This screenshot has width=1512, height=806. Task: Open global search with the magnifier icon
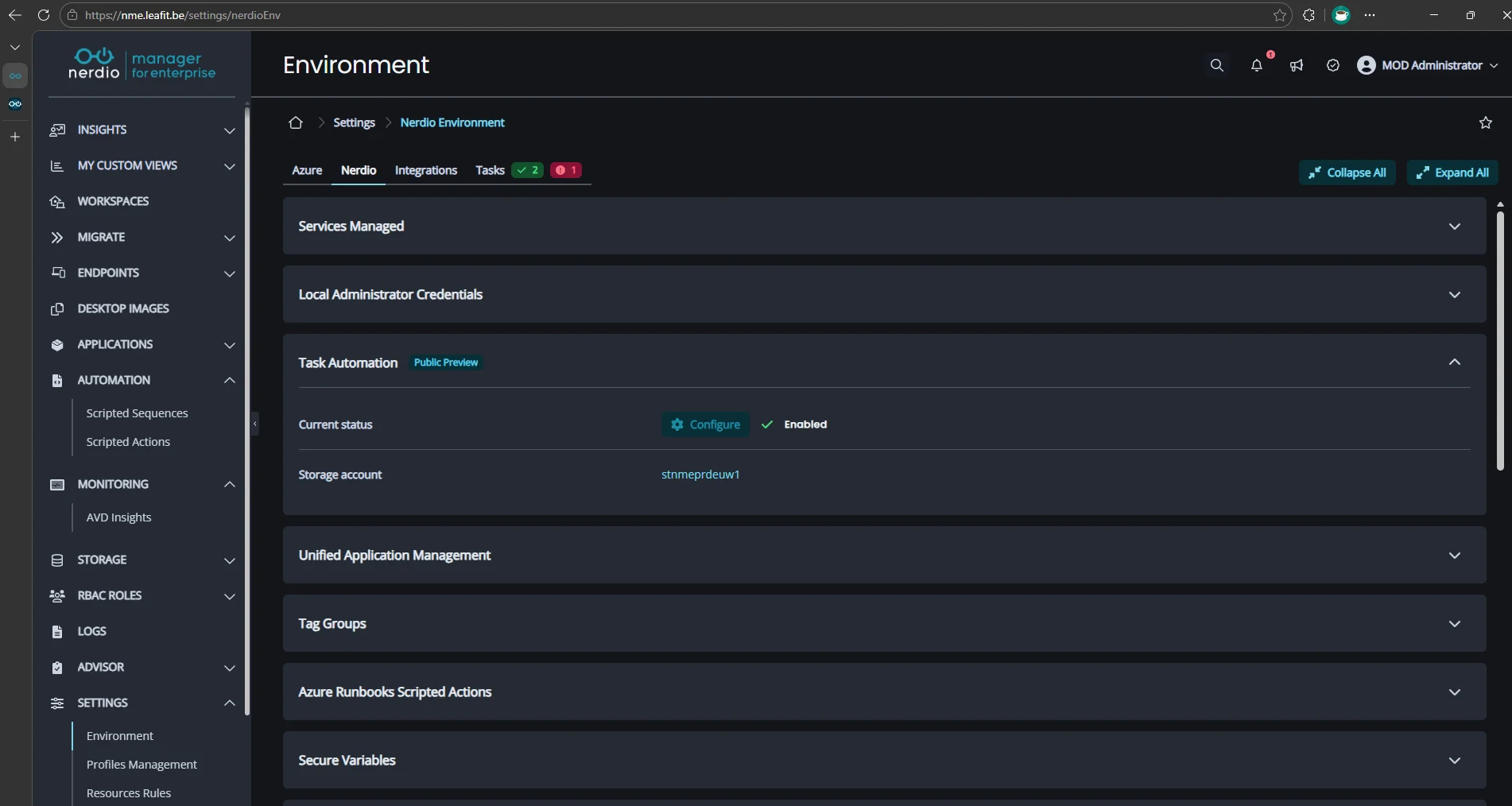[1216, 65]
